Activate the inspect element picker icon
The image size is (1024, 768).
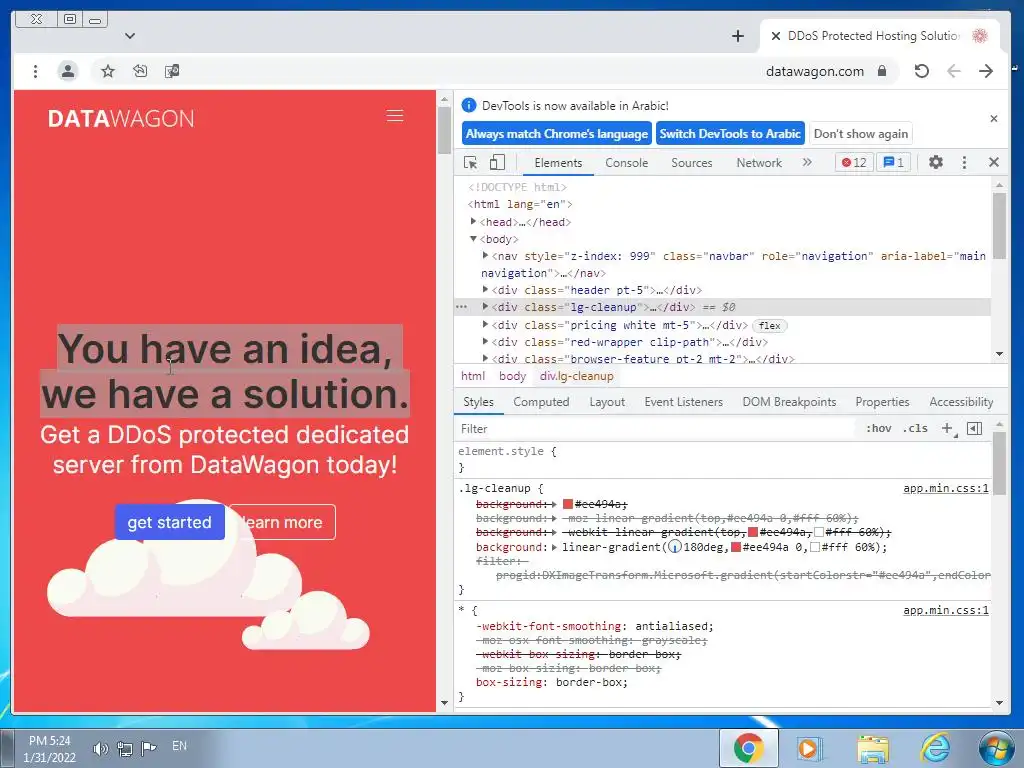point(470,163)
